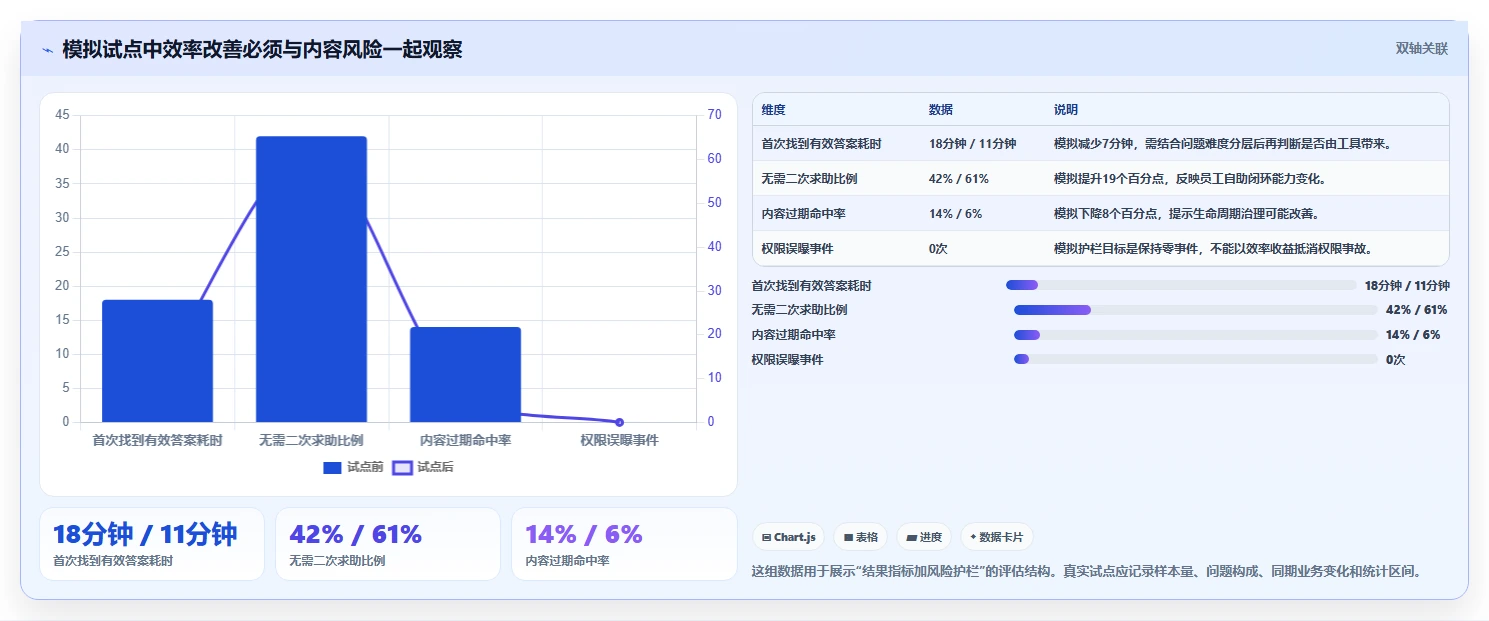The width and height of the screenshot is (1489, 621).
Task: Click table cell 14% / 6%
Action: coord(955,214)
